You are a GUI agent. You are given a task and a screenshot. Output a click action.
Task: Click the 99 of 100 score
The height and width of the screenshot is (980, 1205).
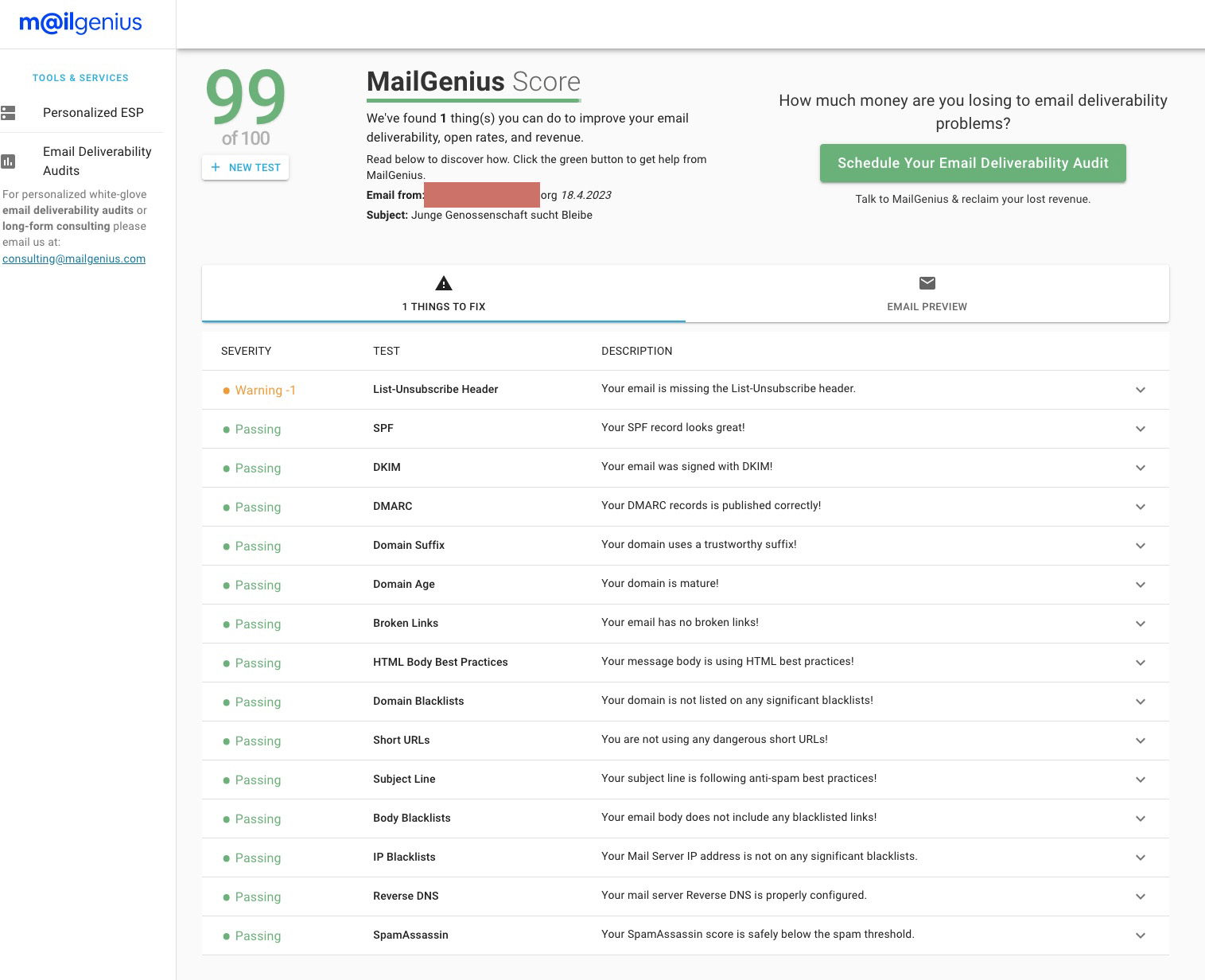click(246, 107)
